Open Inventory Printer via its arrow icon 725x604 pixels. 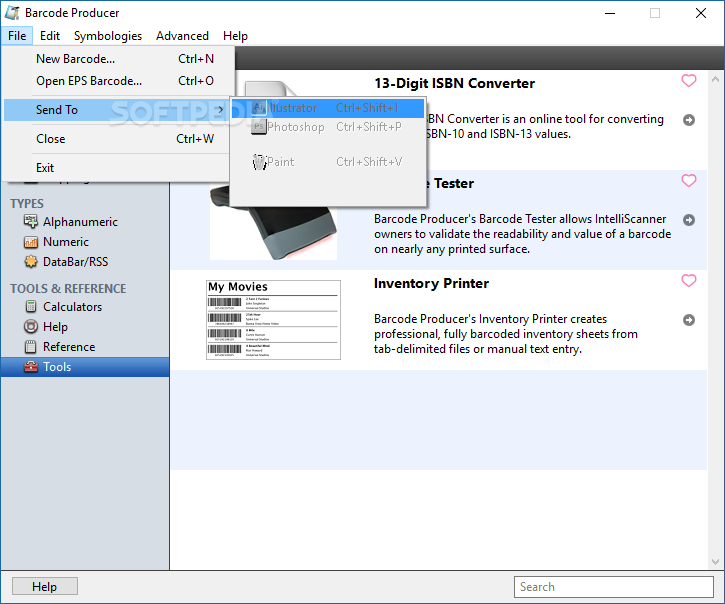pos(688,320)
